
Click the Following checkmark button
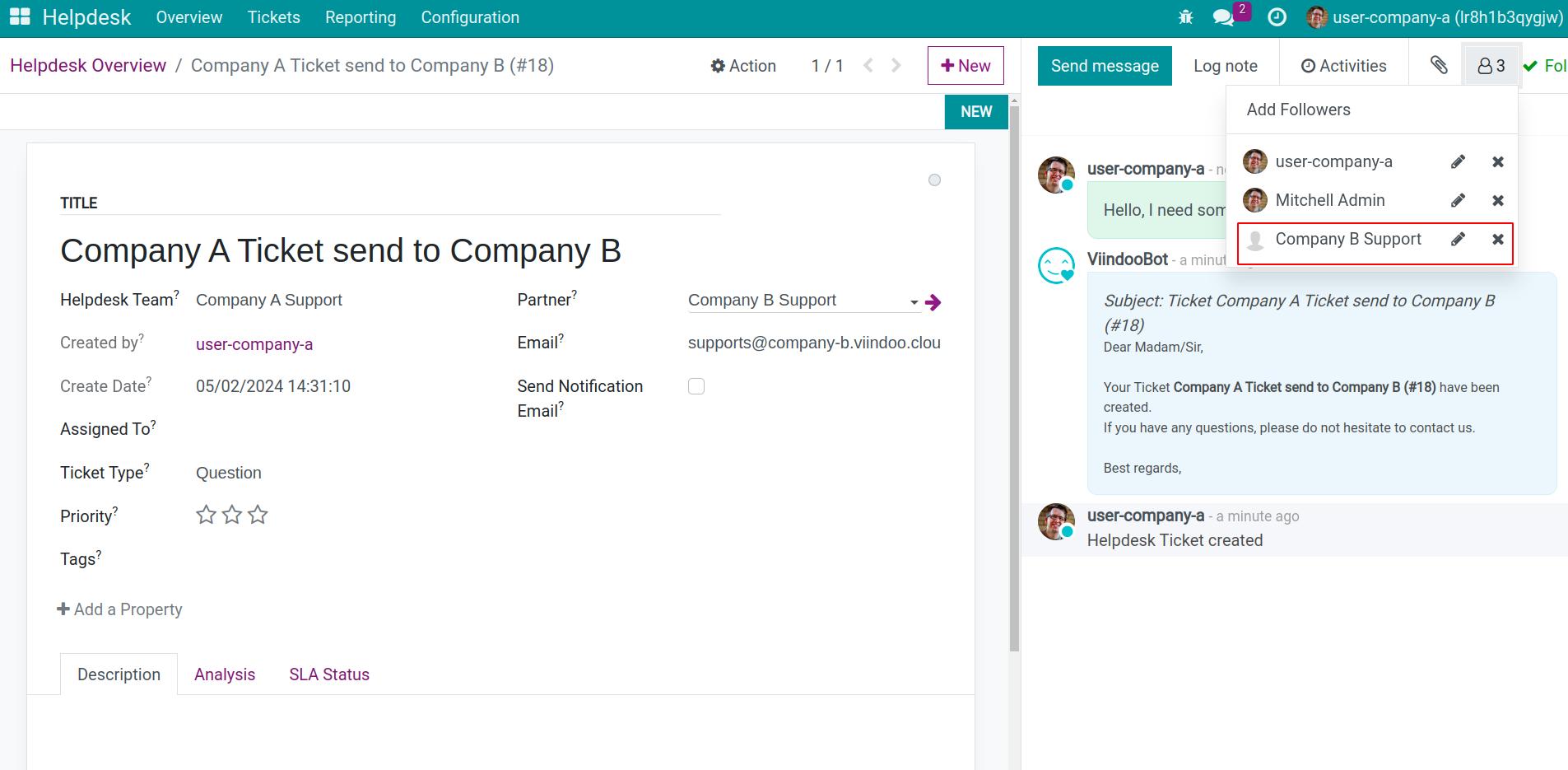(x=1544, y=66)
